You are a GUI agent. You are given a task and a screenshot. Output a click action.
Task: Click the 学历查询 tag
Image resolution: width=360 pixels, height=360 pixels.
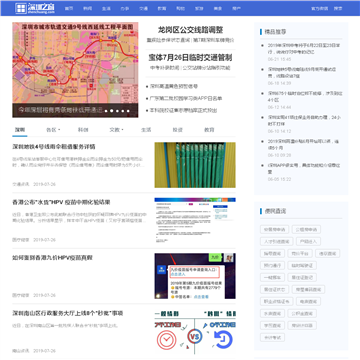tap(272, 325)
